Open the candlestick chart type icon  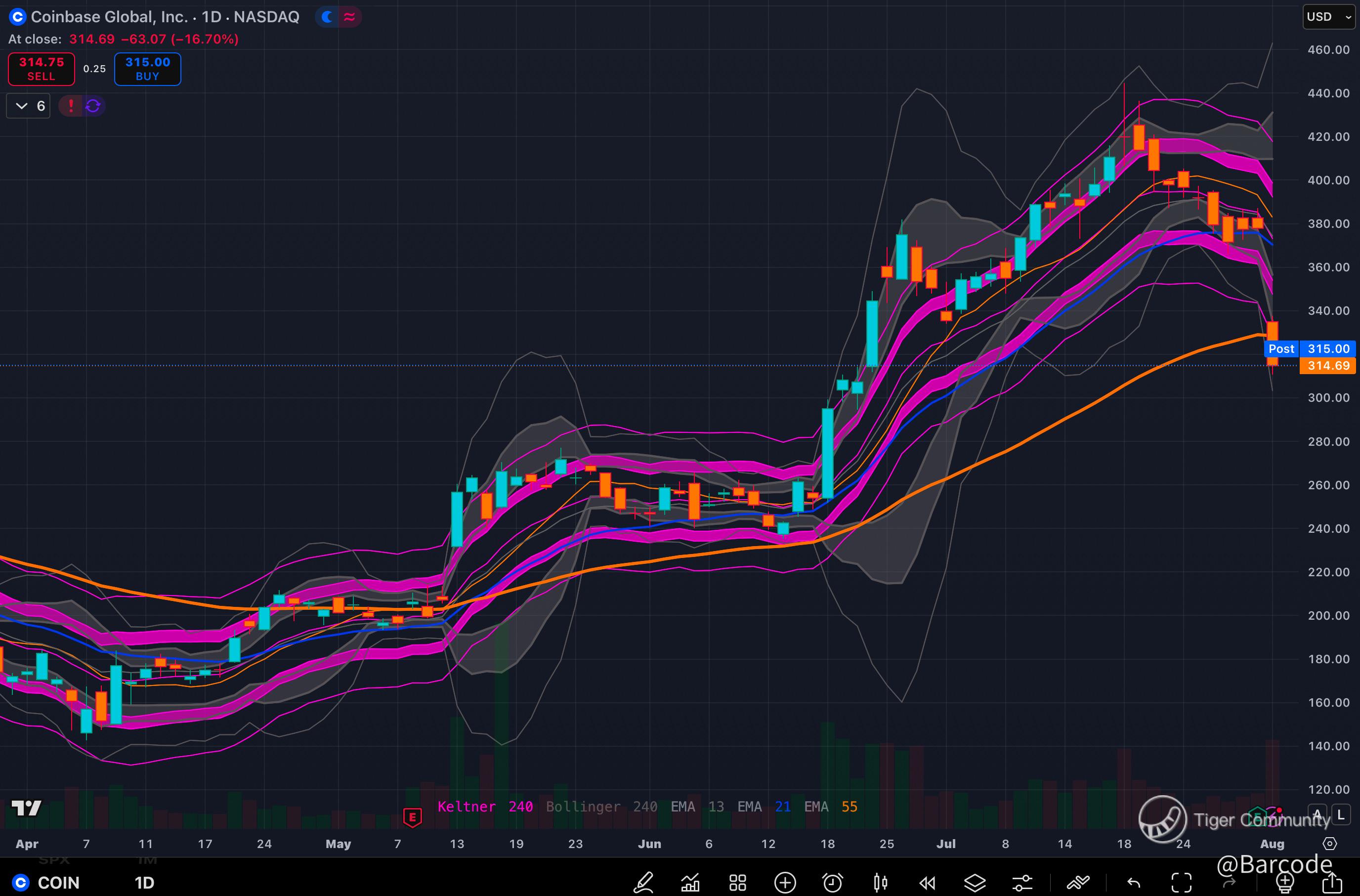(x=880, y=882)
